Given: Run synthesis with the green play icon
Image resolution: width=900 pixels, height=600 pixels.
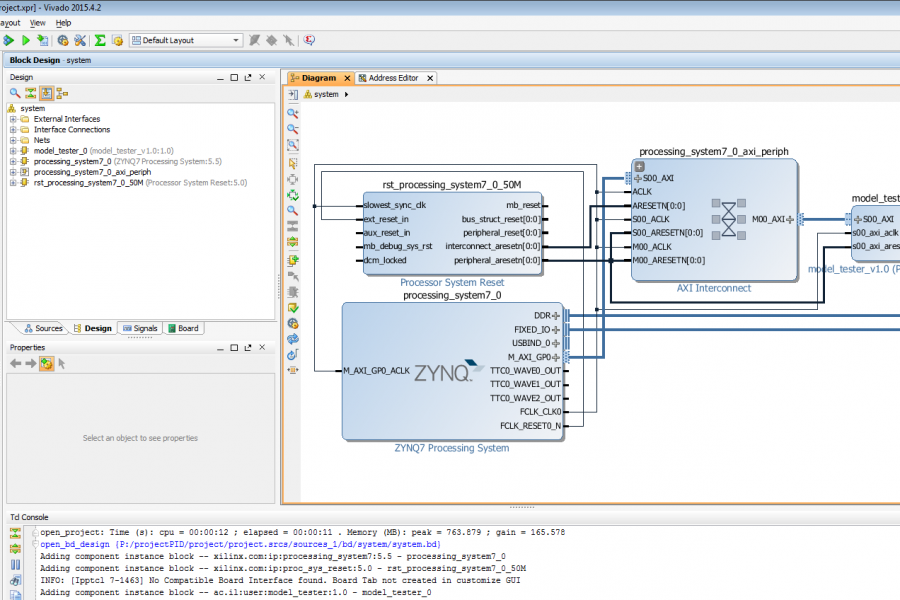Looking at the screenshot, I should tap(26, 40).
